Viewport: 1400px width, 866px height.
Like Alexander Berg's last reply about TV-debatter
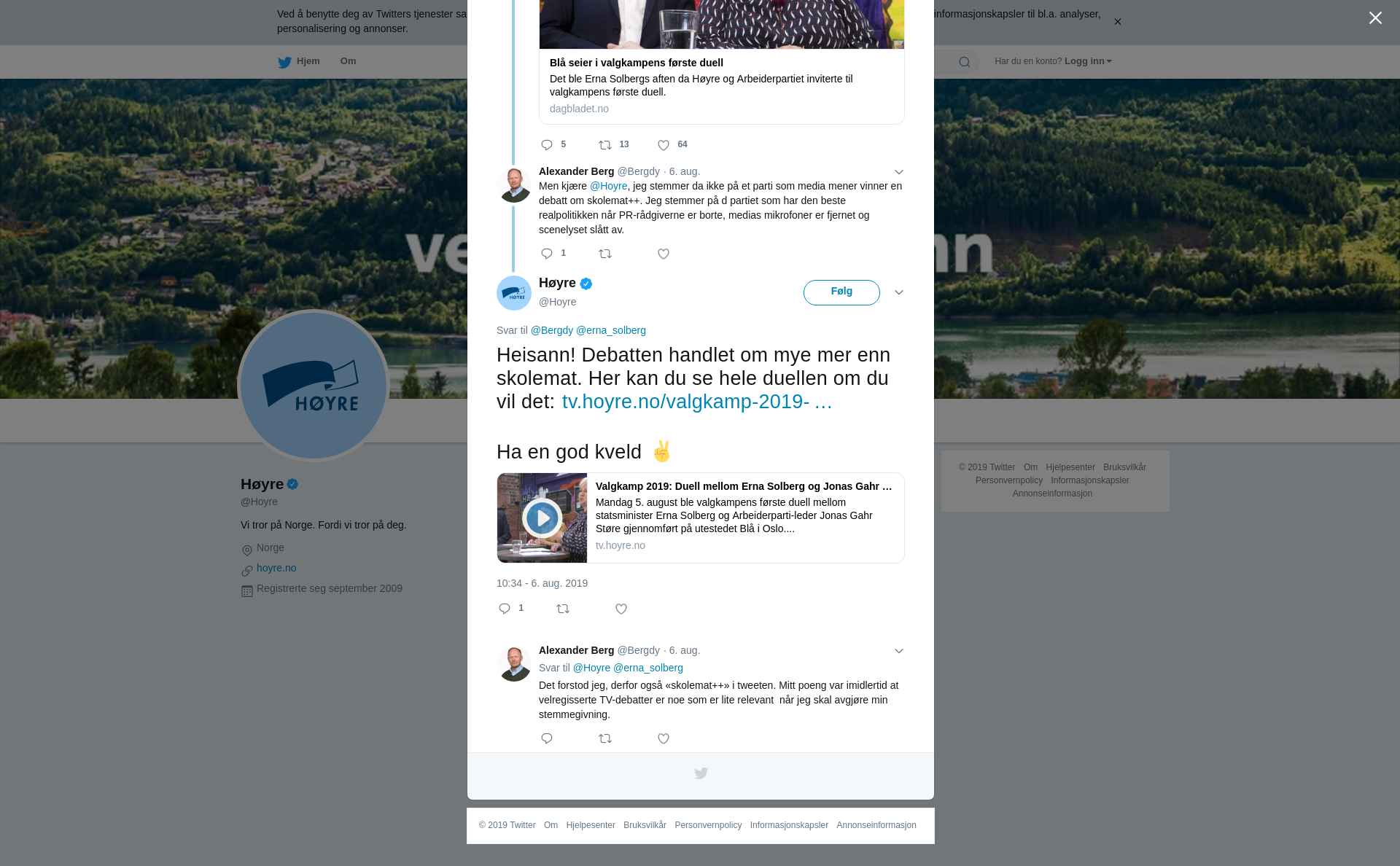coord(664,738)
